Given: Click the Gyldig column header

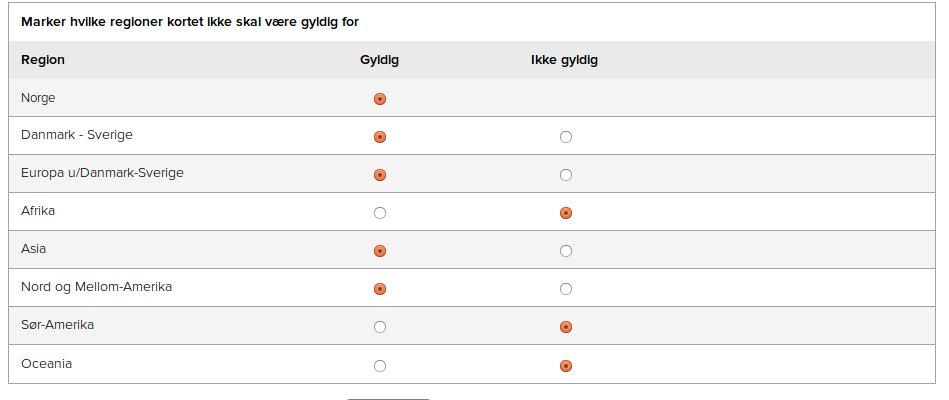Looking at the screenshot, I should pyautogui.click(x=379, y=60).
